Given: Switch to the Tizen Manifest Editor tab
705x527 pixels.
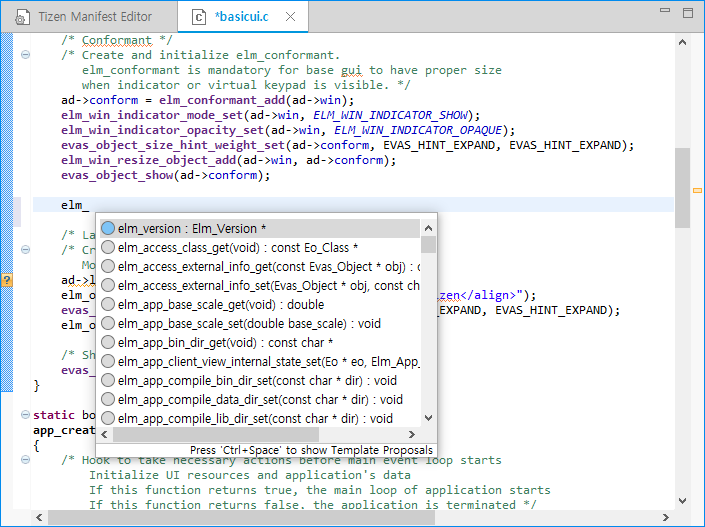Looking at the screenshot, I should coord(95,17).
